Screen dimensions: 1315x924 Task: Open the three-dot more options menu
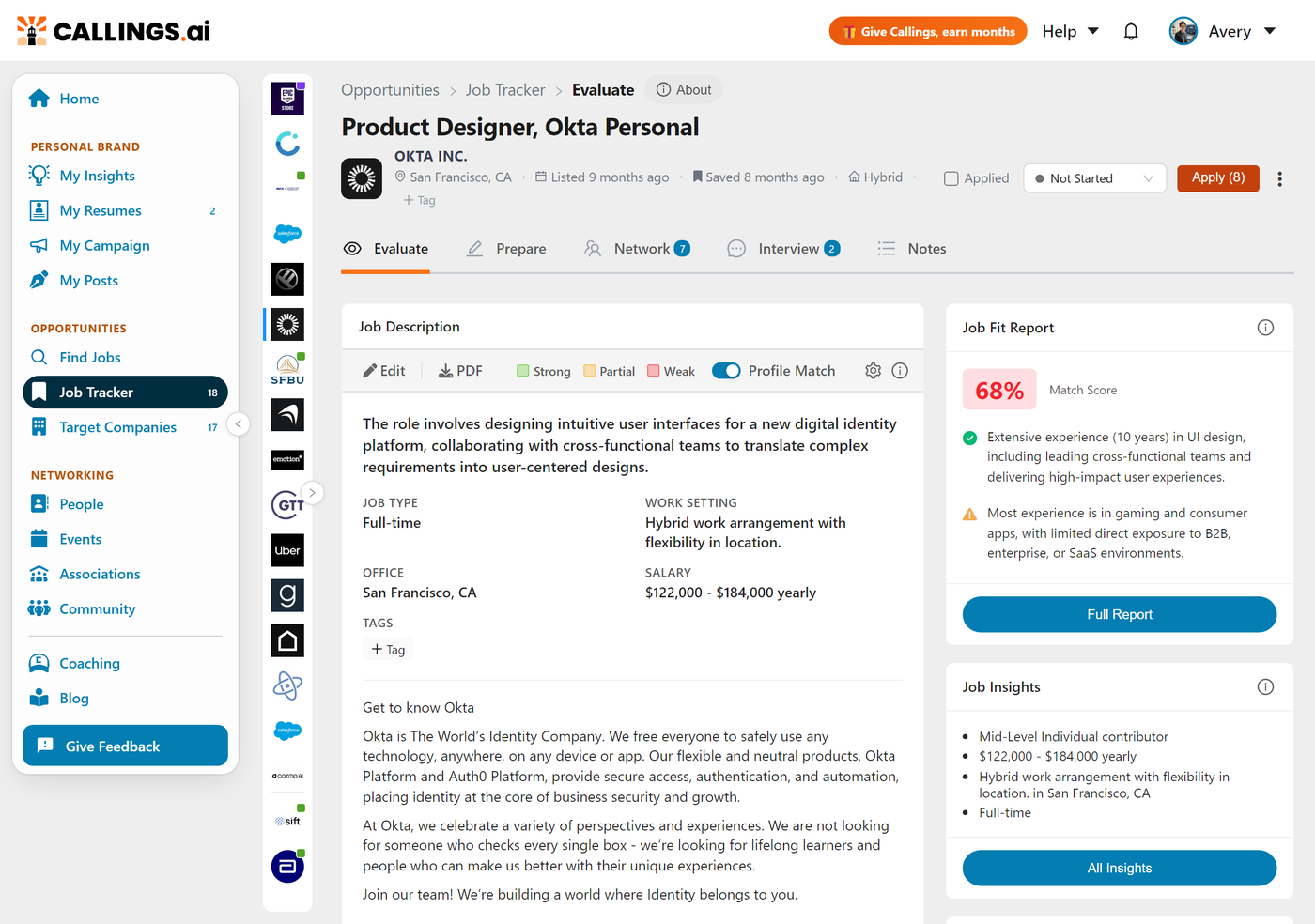pyautogui.click(x=1279, y=178)
